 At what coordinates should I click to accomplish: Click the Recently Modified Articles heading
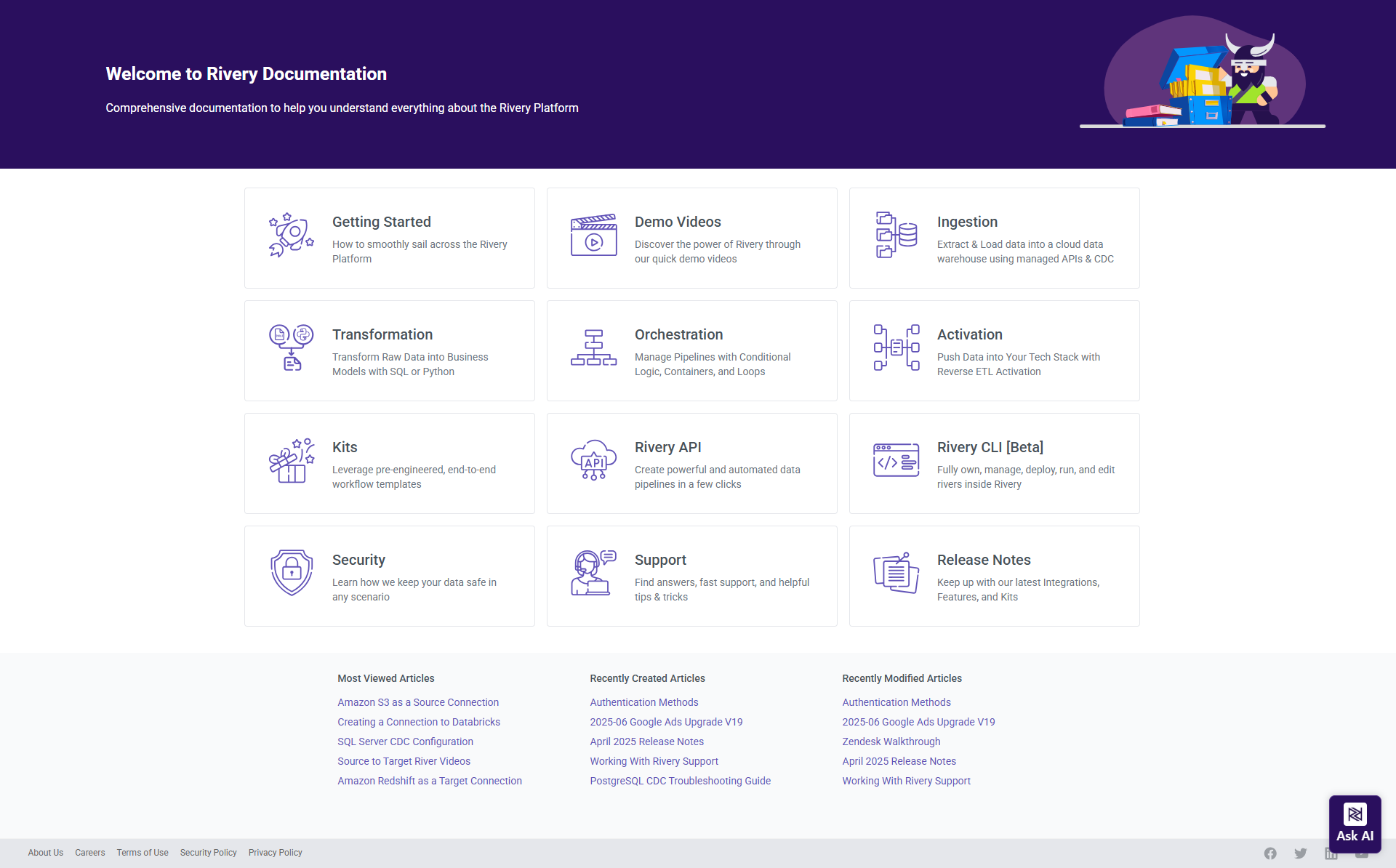[902, 678]
